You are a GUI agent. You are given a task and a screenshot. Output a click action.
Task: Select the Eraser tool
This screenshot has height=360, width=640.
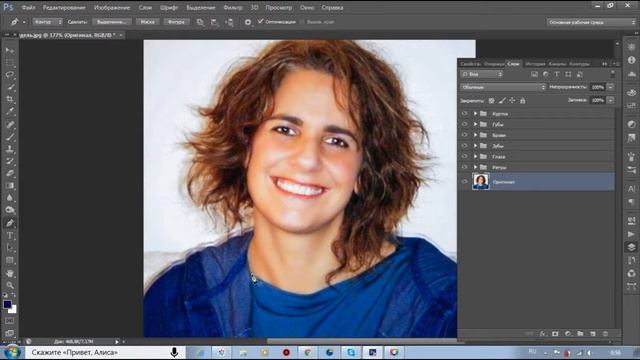click(x=10, y=173)
